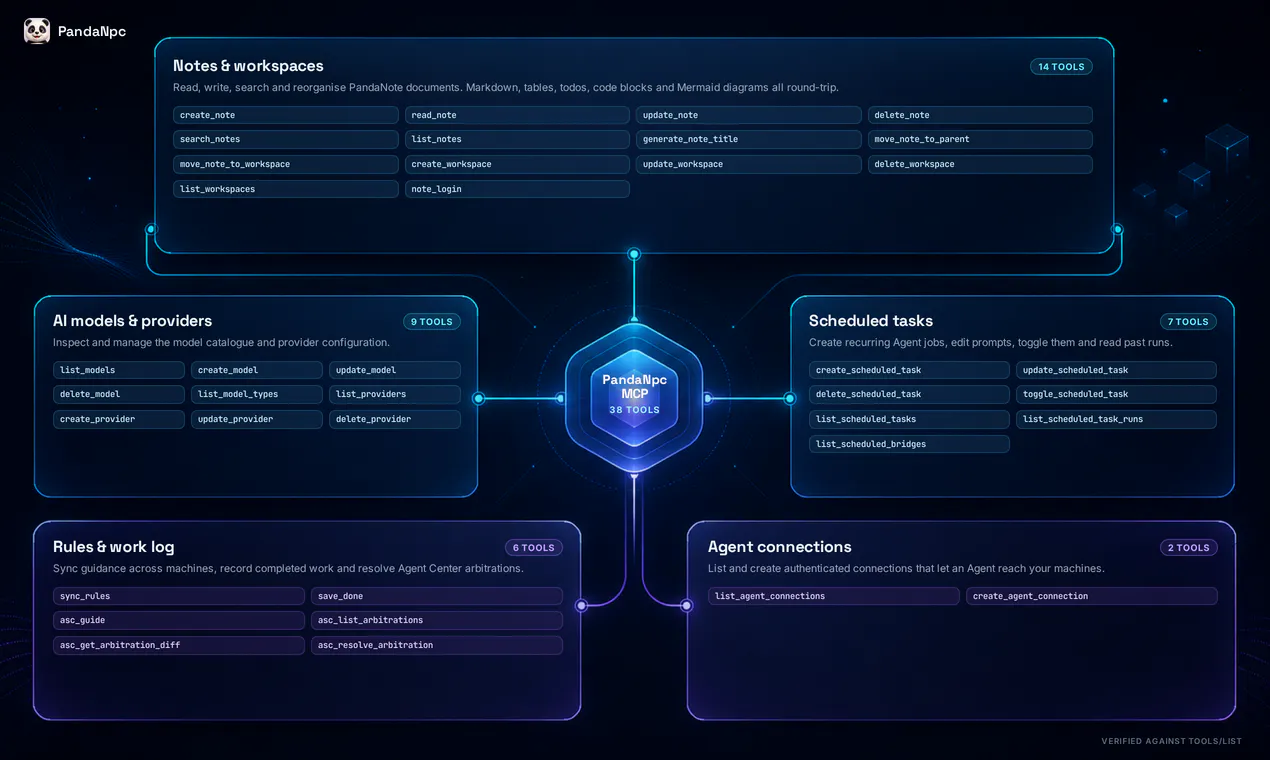Click delete_provider chip
1270x760 pixels.
pos(395,419)
